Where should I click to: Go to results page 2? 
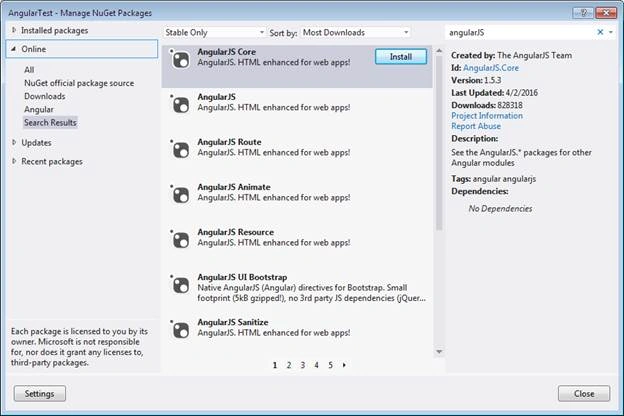(x=289, y=365)
